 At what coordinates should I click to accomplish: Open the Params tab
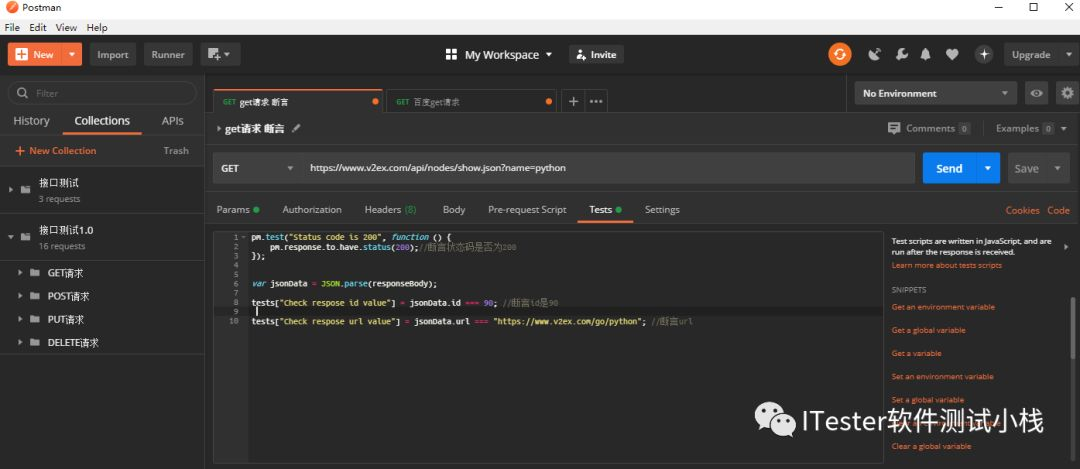tap(238, 209)
